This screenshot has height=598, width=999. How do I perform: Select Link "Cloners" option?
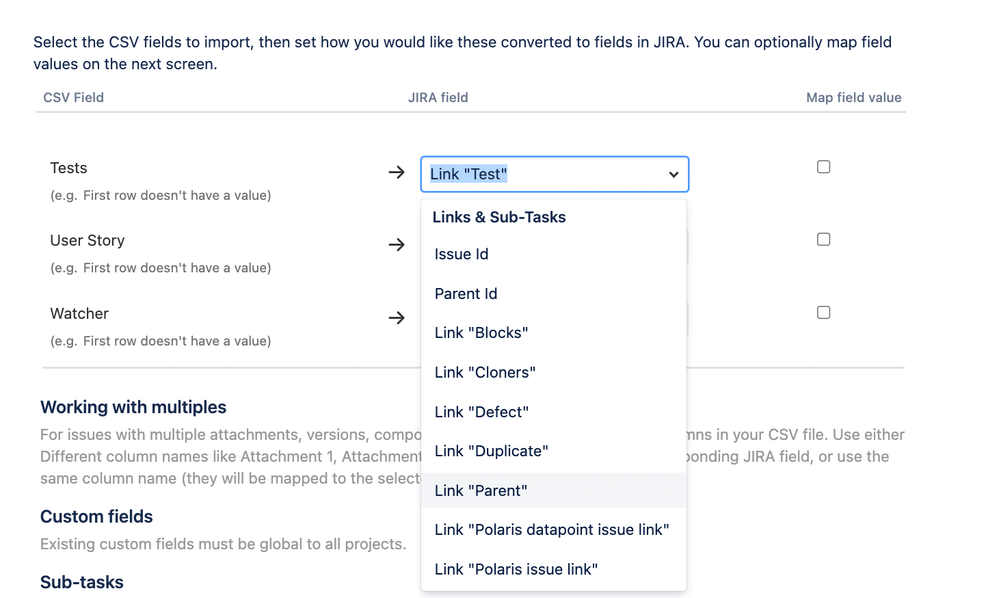(x=485, y=372)
